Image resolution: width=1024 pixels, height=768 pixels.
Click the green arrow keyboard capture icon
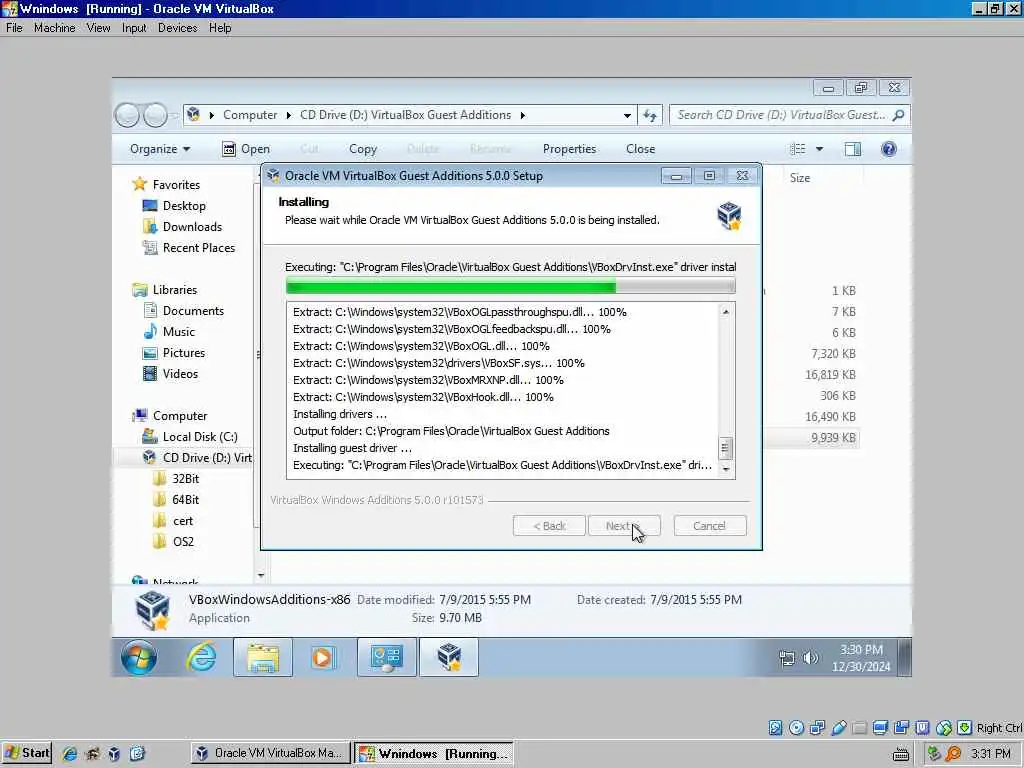[965, 728]
